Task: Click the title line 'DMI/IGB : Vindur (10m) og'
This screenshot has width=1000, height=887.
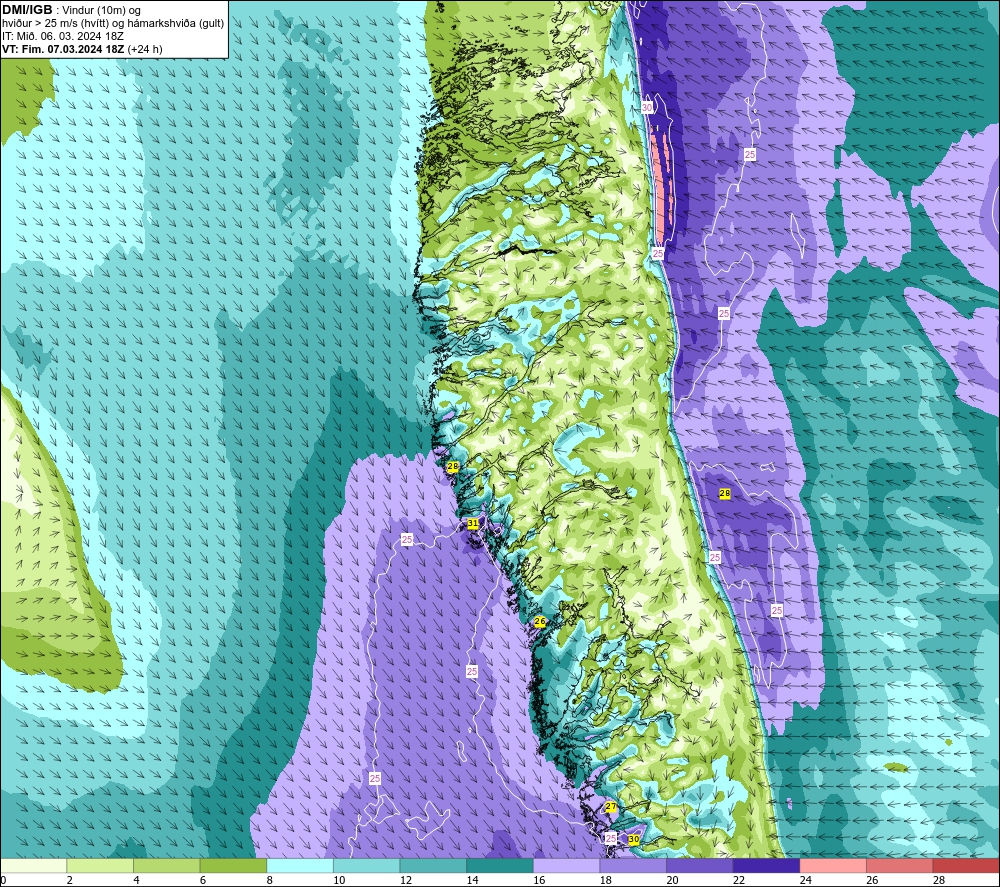Action: [71, 10]
